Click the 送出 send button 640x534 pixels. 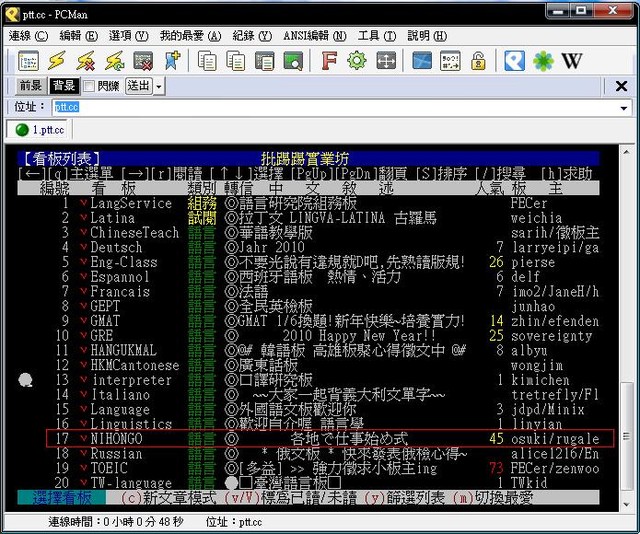tap(139, 86)
